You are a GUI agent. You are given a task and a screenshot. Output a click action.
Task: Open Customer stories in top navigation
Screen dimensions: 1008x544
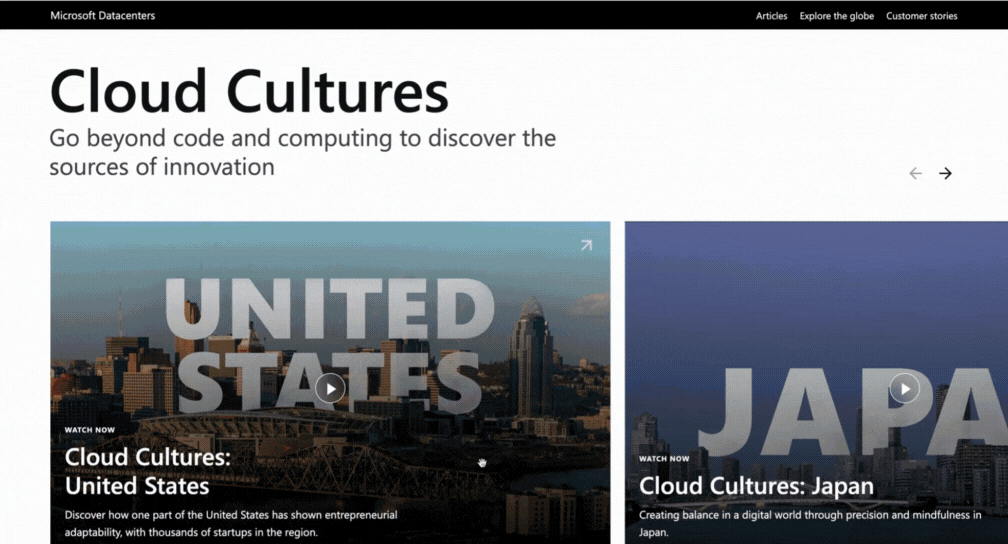click(921, 16)
